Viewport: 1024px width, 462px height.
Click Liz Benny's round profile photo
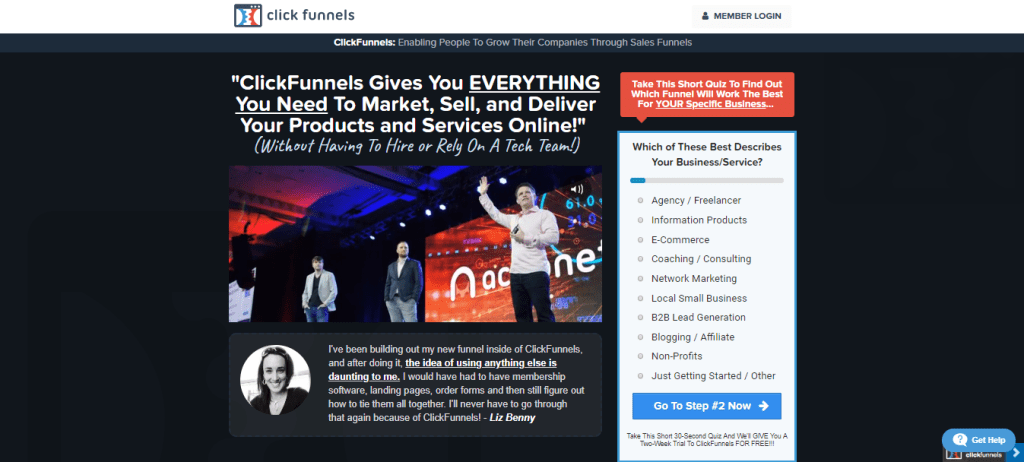(x=275, y=379)
